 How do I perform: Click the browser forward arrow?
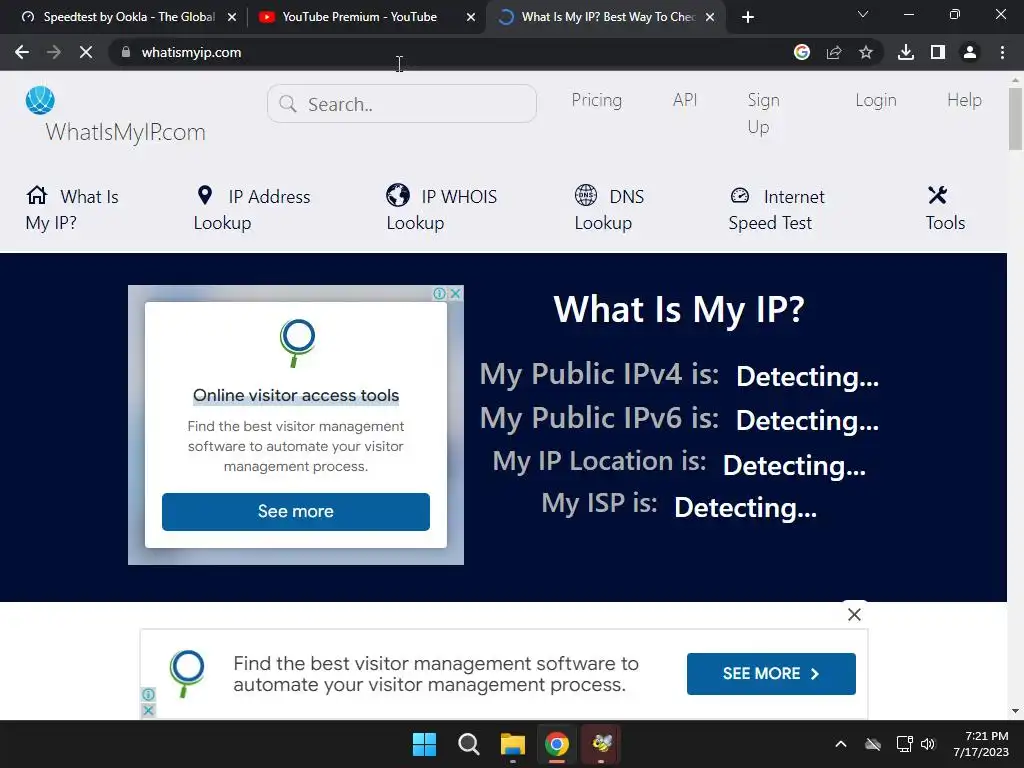pos(54,52)
